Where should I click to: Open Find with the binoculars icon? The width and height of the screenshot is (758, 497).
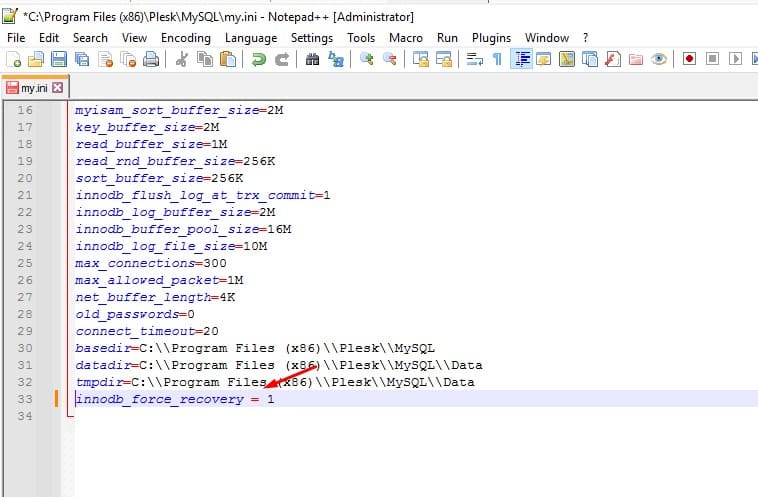(x=313, y=59)
